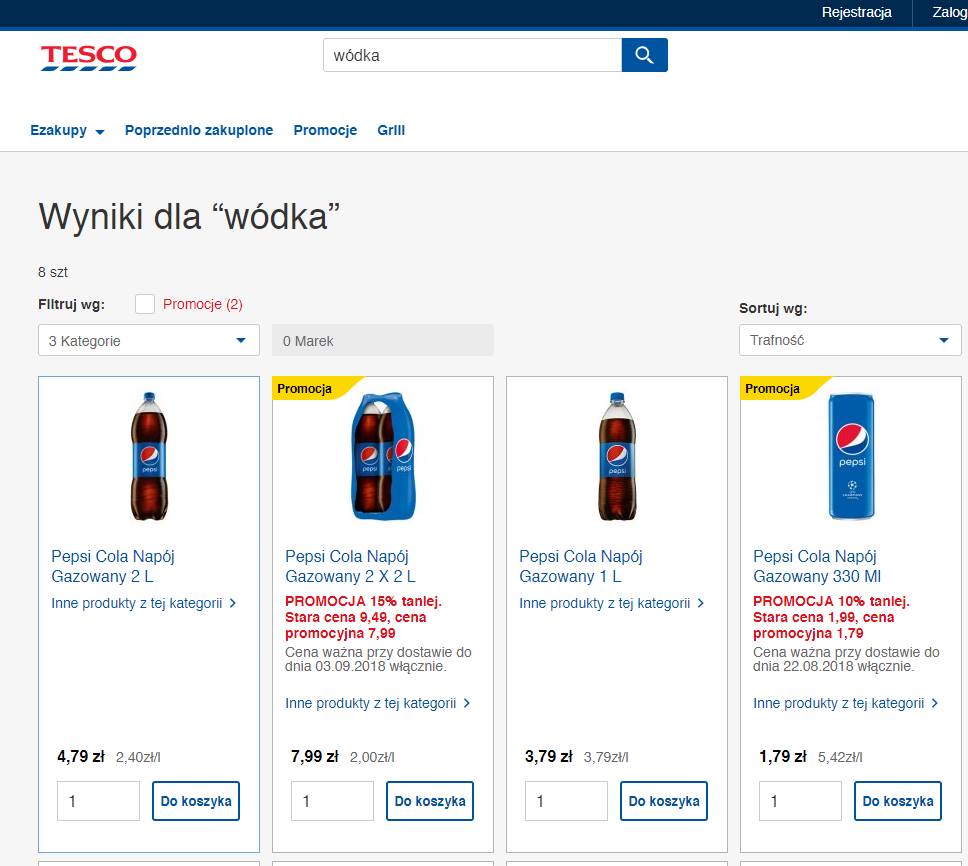
Task: Click the Tesco logo
Action: click(88, 57)
